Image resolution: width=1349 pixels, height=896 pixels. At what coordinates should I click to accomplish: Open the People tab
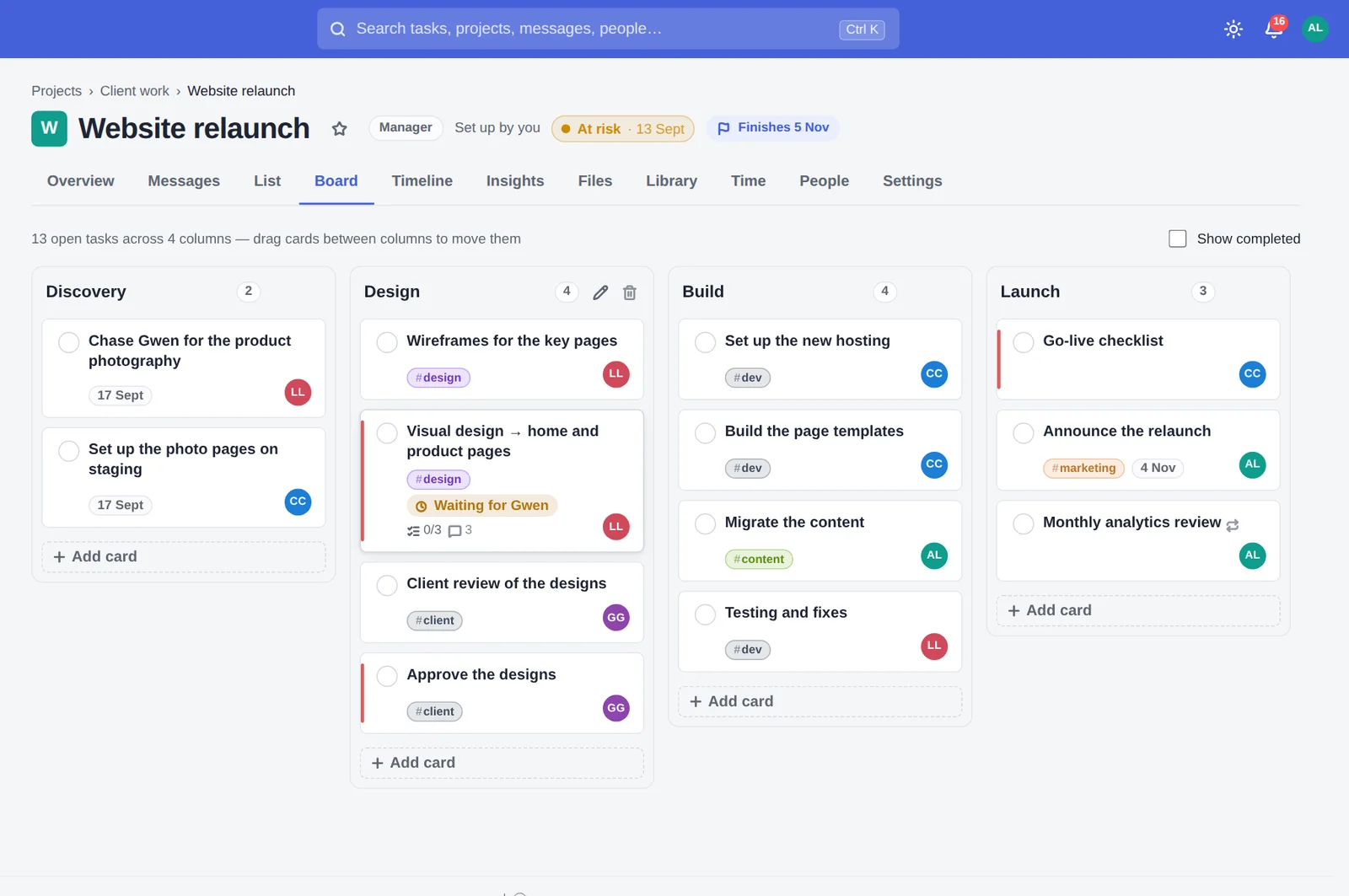pyautogui.click(x=824, y=181)
